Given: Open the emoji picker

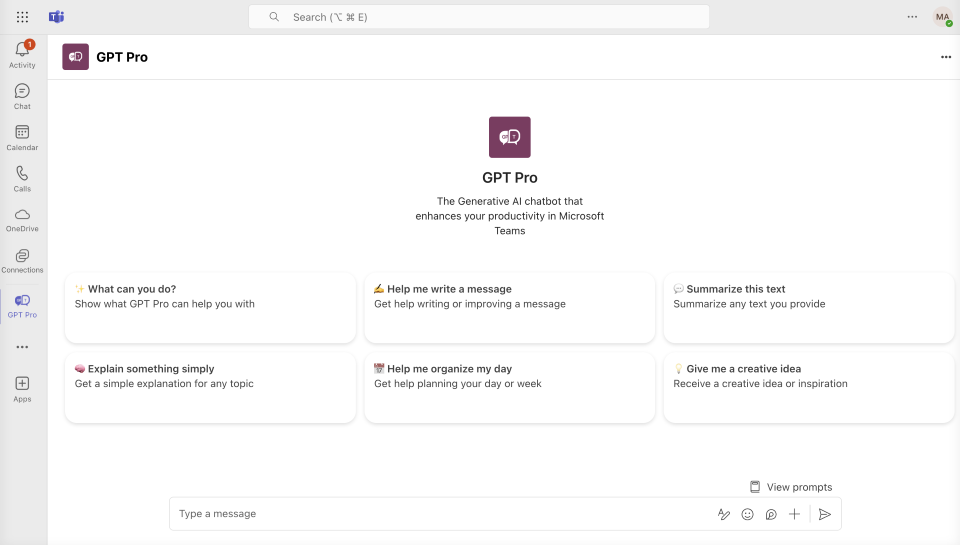Looking at the screenshot, I should click(747, 514).
